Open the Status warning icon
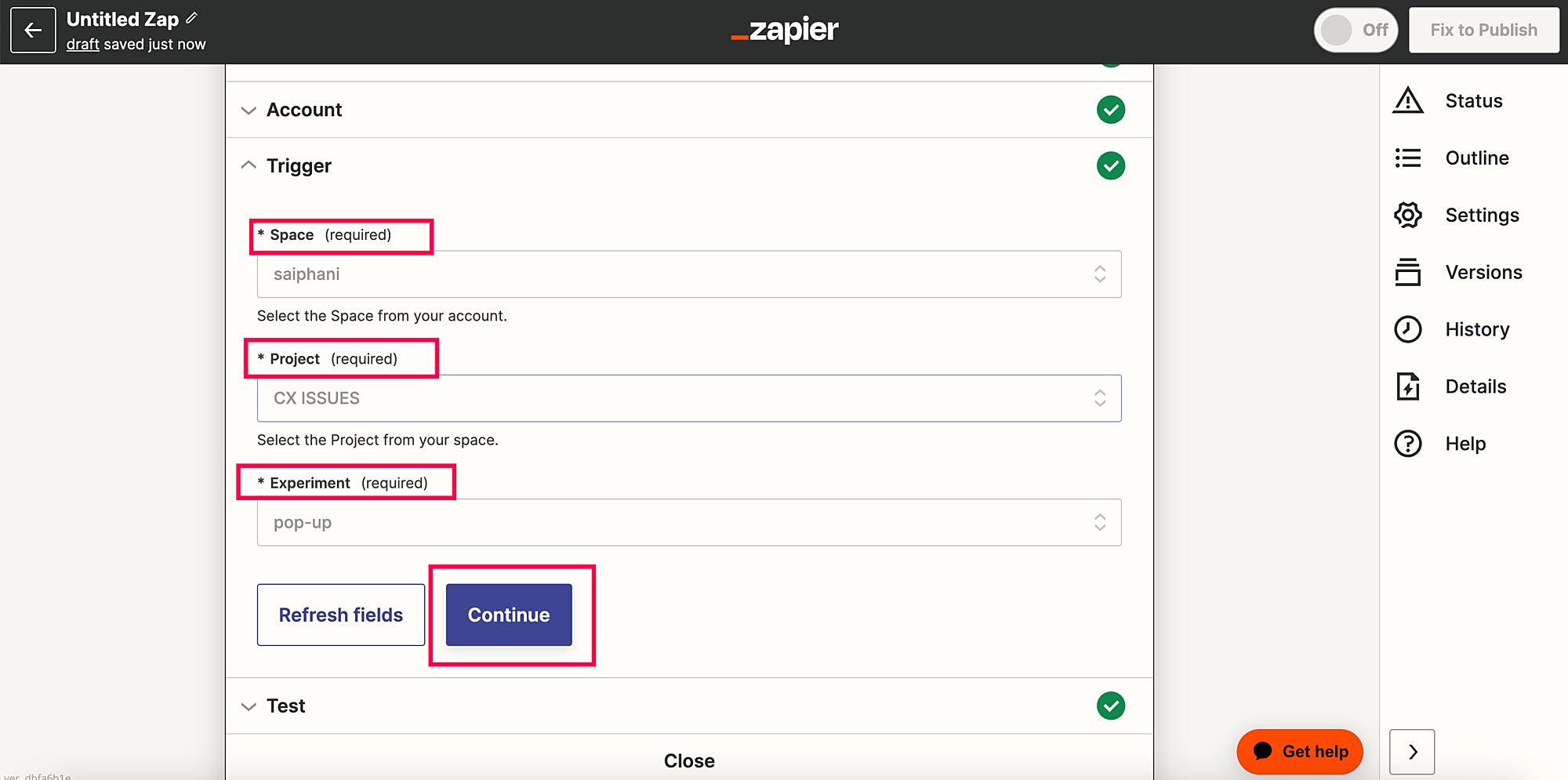The width and height of the screenshot is (1568, 780). (x=1408, y=101)
